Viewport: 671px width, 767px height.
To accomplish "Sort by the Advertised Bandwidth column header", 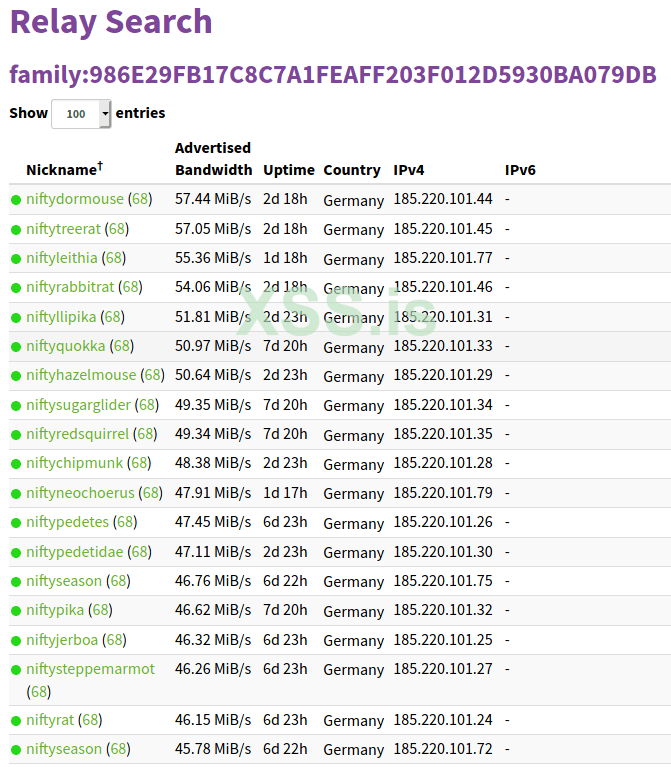I will pyautogui.click(x=213, y=158).
